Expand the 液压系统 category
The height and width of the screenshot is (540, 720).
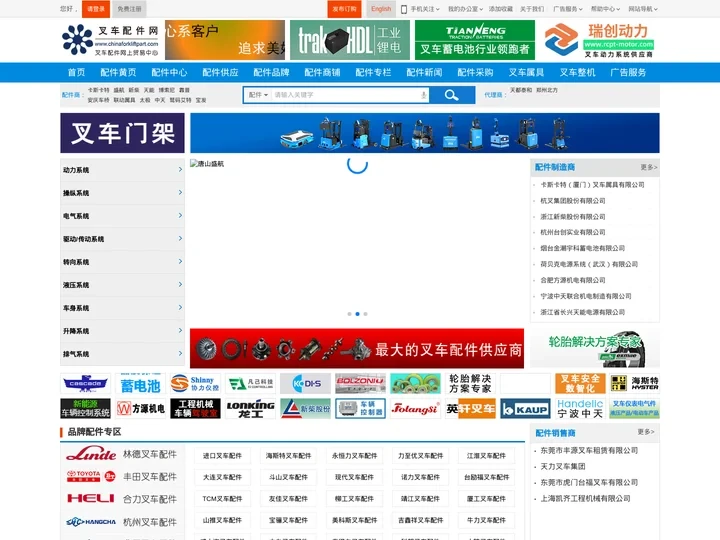pyautogui.click(x=123, y=285)
